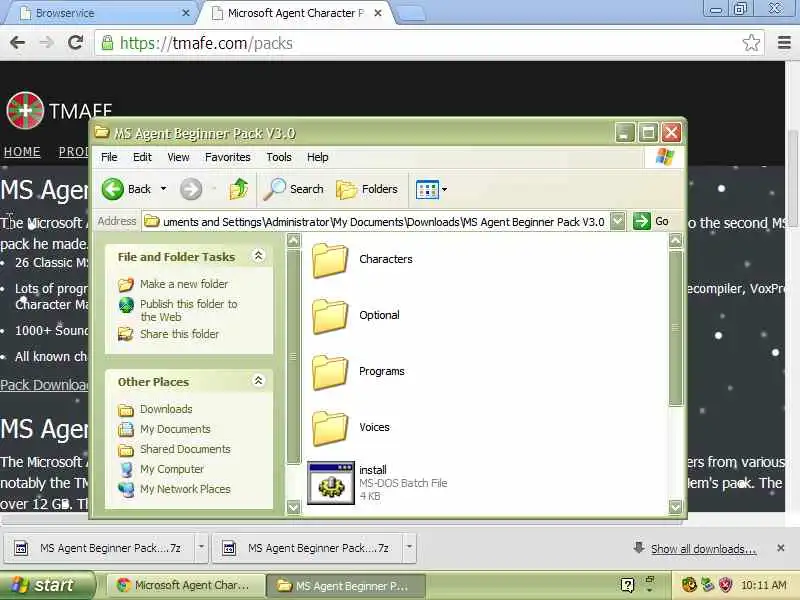Screen dimensions: 800x600
Task: Click the Pack Download link on the page
Action: tap(44, 385)
